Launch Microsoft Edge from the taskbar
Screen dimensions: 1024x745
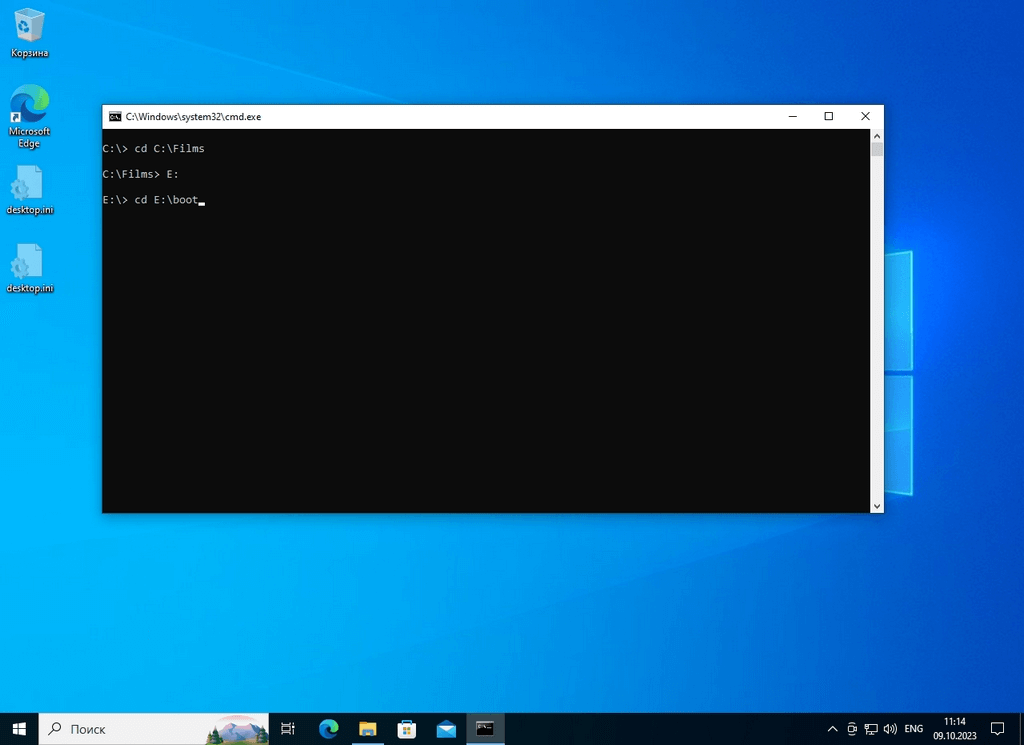point(328,729)
